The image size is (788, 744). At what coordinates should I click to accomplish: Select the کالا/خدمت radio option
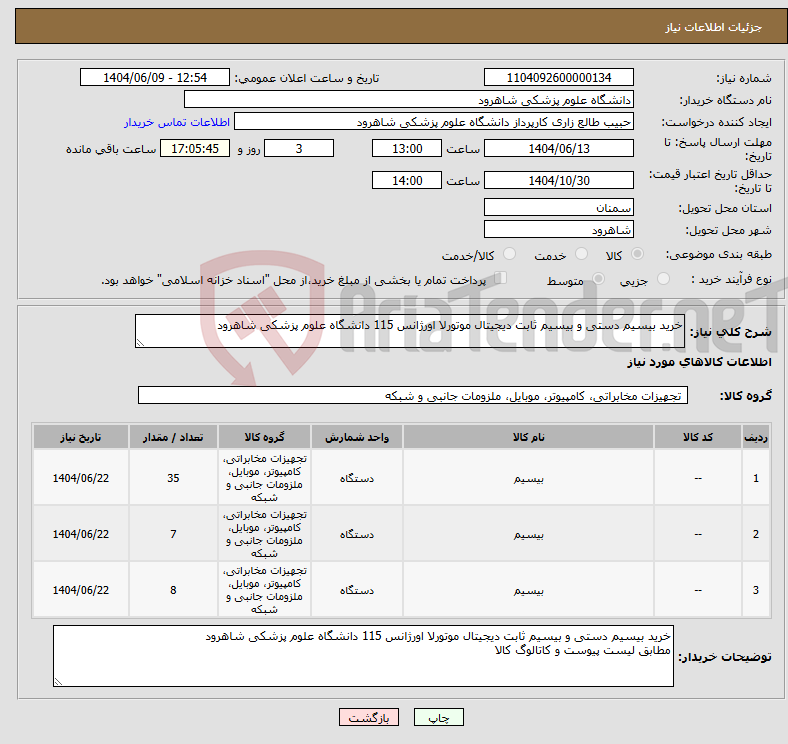[509, 256]
